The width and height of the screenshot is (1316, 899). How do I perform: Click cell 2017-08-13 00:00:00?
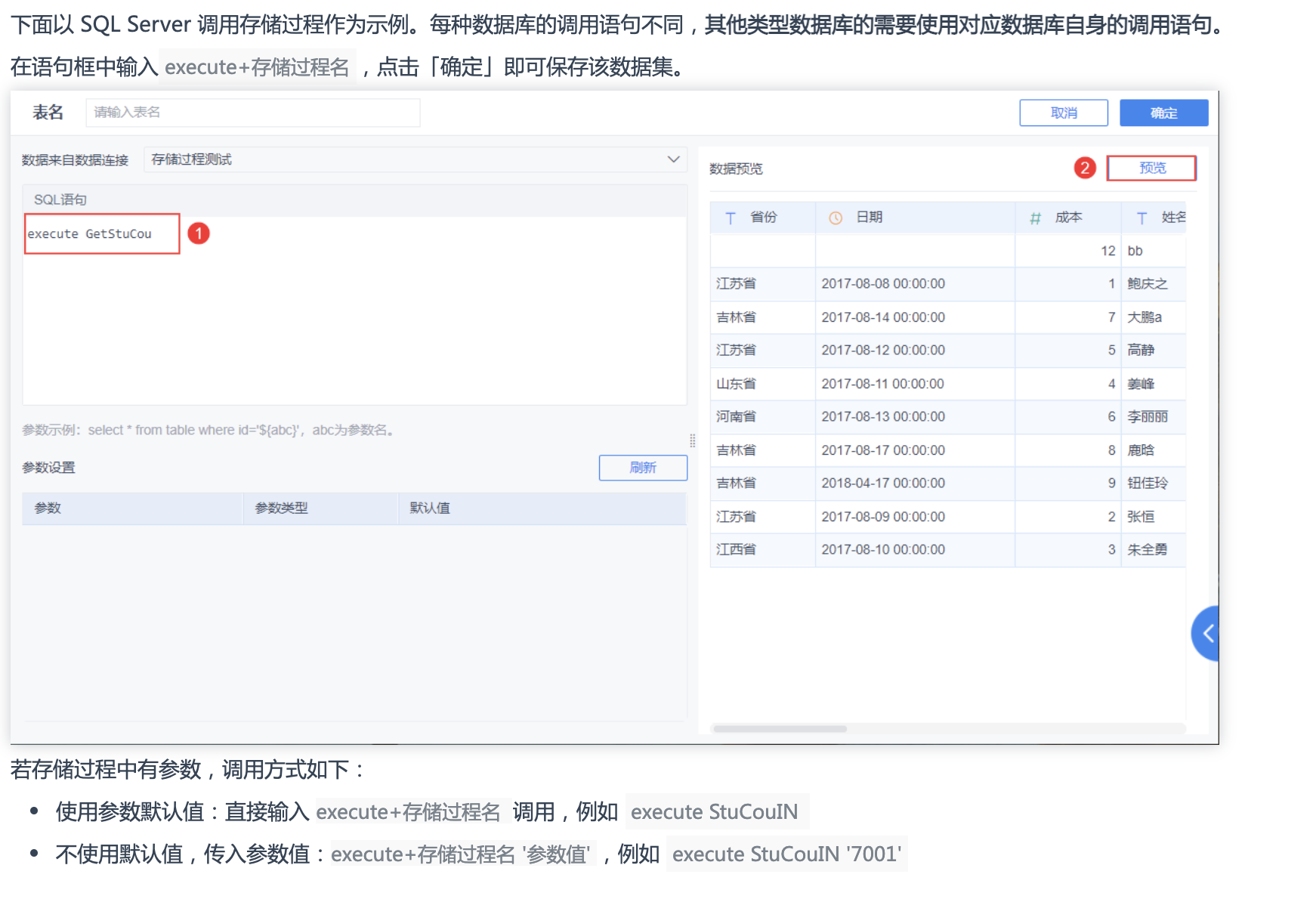915,417
